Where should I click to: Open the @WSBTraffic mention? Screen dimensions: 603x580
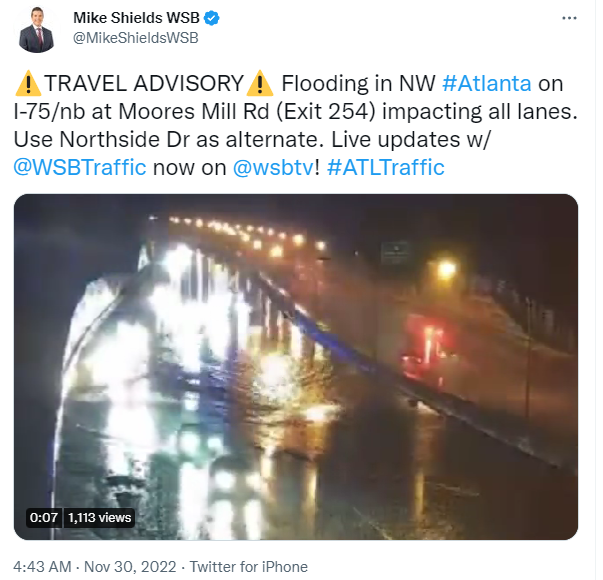[80, 167]
